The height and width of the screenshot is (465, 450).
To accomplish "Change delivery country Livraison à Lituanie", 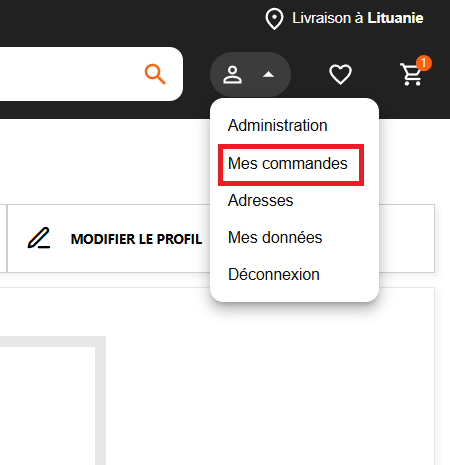I will pyautogui.click(x=358, y=18).
